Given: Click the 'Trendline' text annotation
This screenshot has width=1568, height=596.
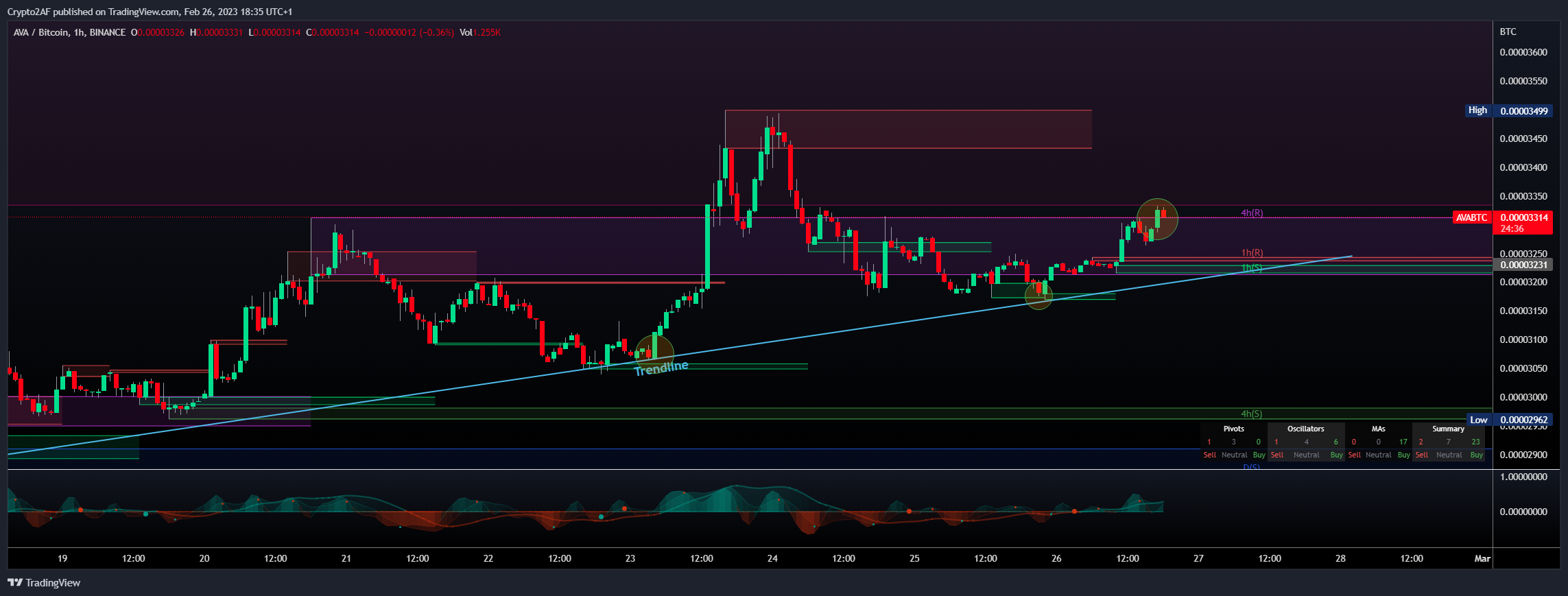Looking at the screenshot, I should (661, 368).
